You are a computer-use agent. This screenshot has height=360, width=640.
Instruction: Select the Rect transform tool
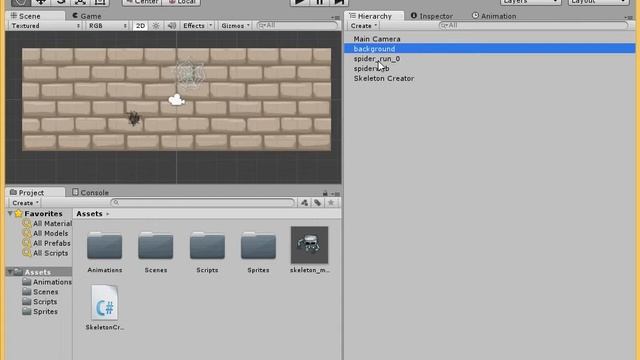[x=100, y=2]
